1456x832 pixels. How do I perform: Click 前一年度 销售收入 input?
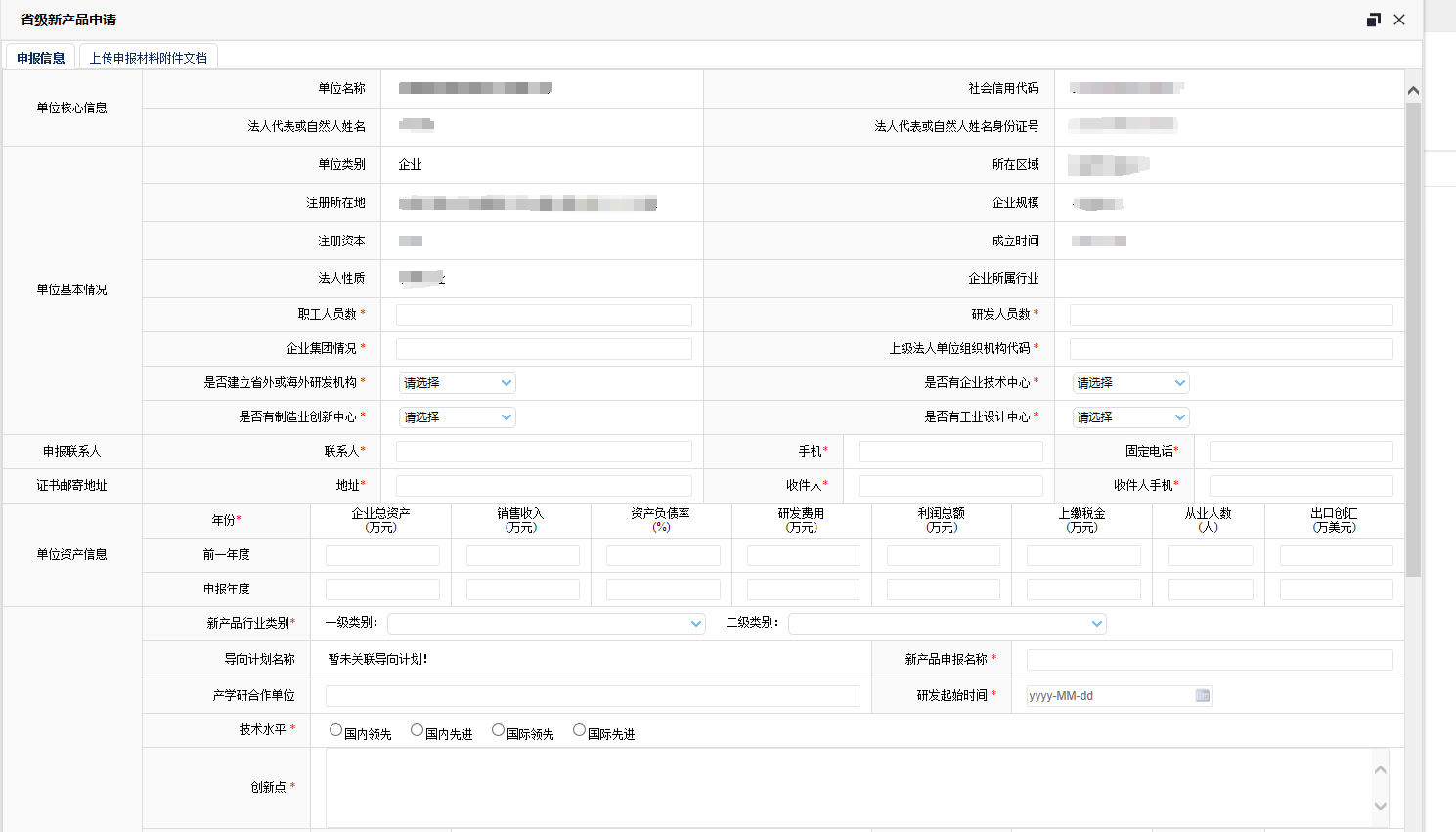[523, 555]
